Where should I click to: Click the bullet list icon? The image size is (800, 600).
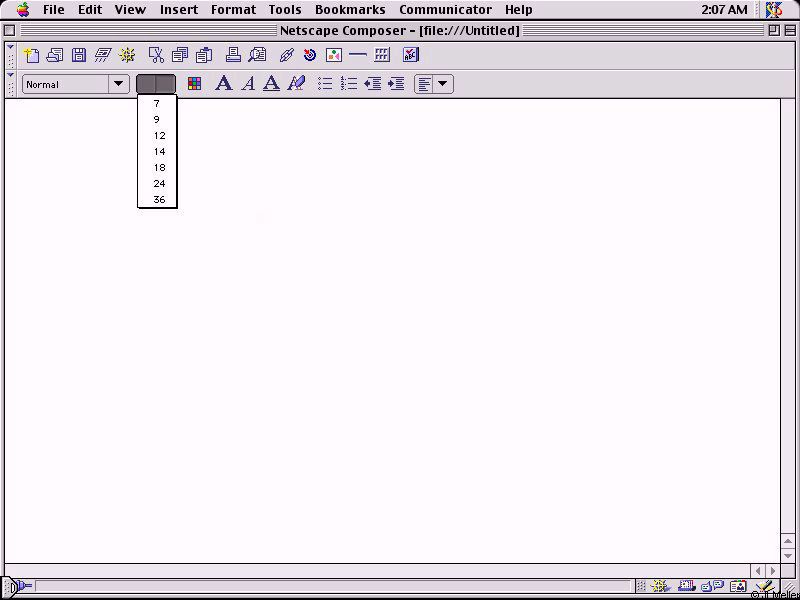tap(324, 84)
